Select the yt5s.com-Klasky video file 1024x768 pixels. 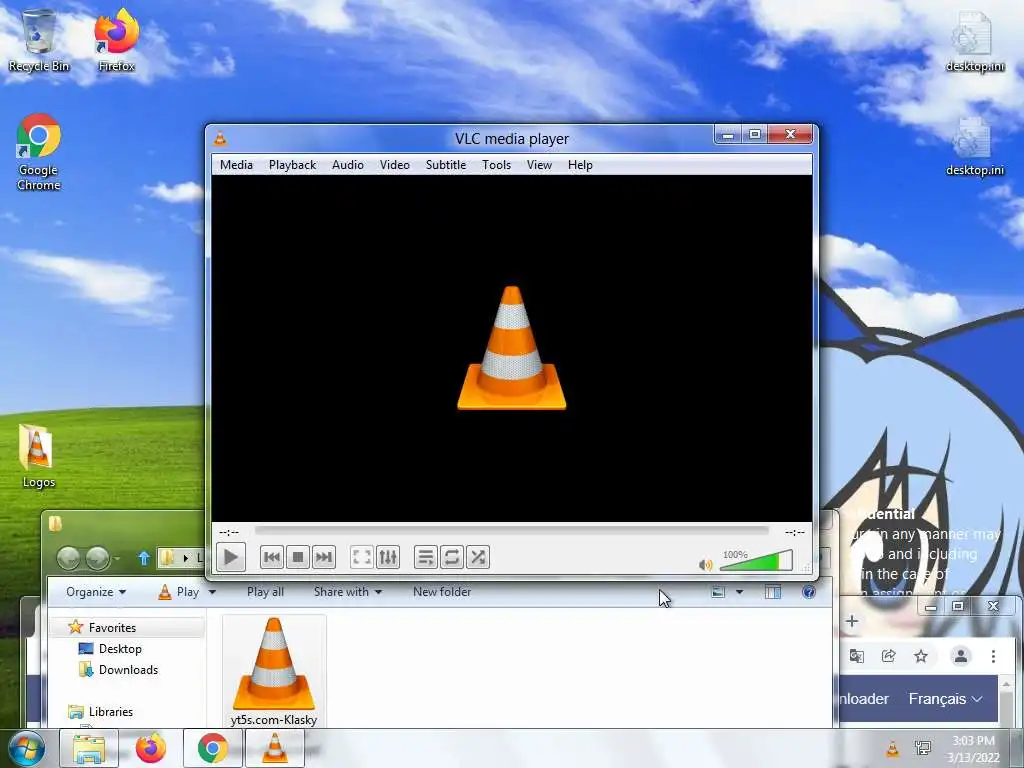coord(274,671)
